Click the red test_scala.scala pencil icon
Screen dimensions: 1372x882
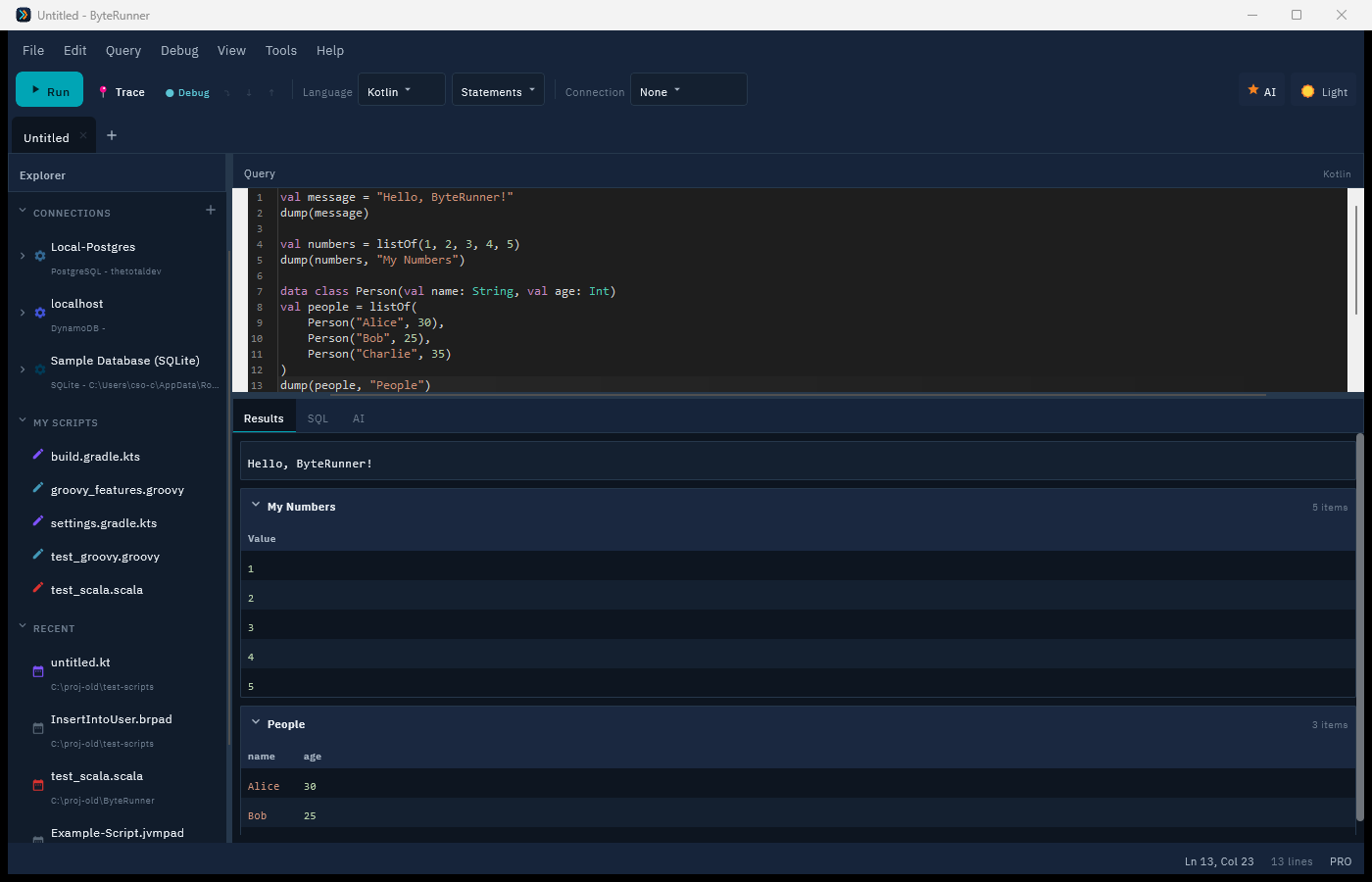pyautogui.click(x=38, y=588)
